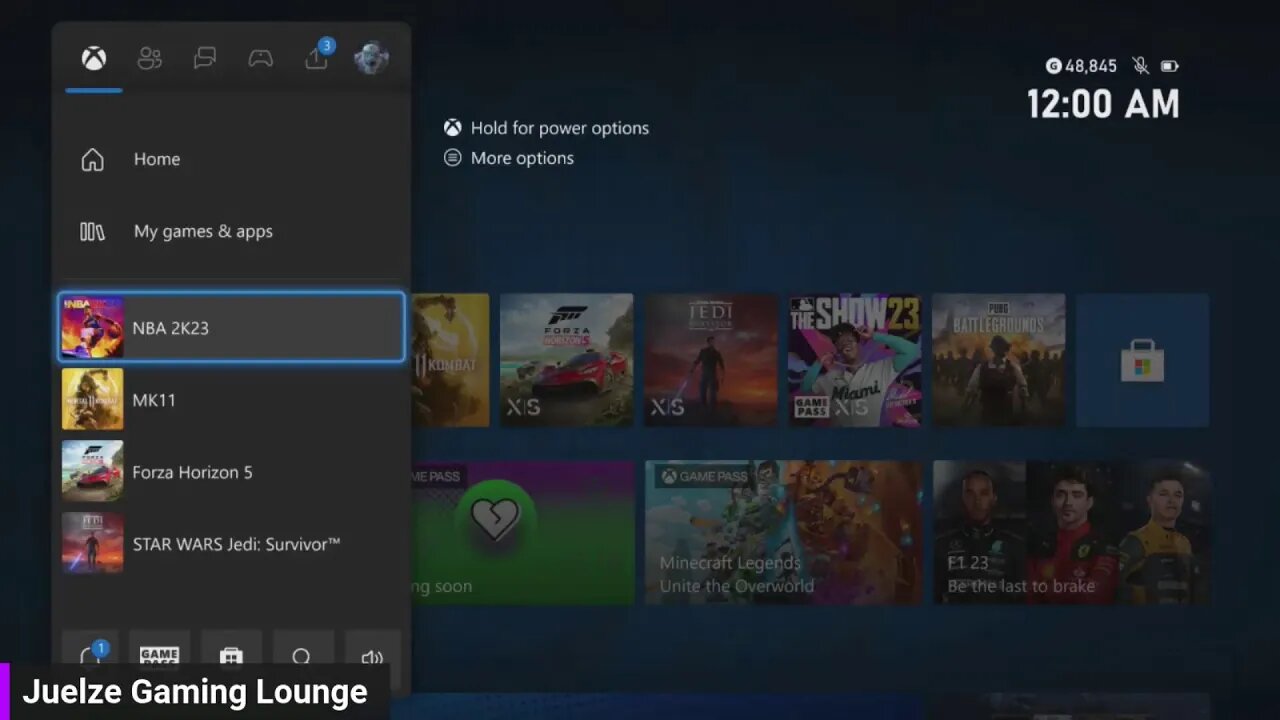This screenshot has width=1280, height=720.
Task: Switch to the People tab
Action: coord(149,59)
